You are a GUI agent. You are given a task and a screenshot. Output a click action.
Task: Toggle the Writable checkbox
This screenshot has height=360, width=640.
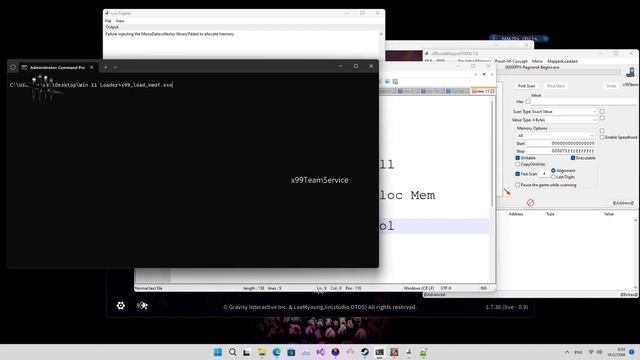518,158
